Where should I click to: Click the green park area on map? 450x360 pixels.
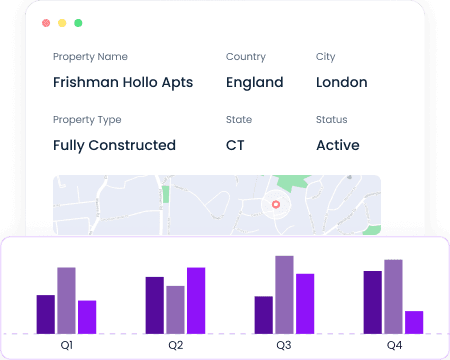[293, 182]
